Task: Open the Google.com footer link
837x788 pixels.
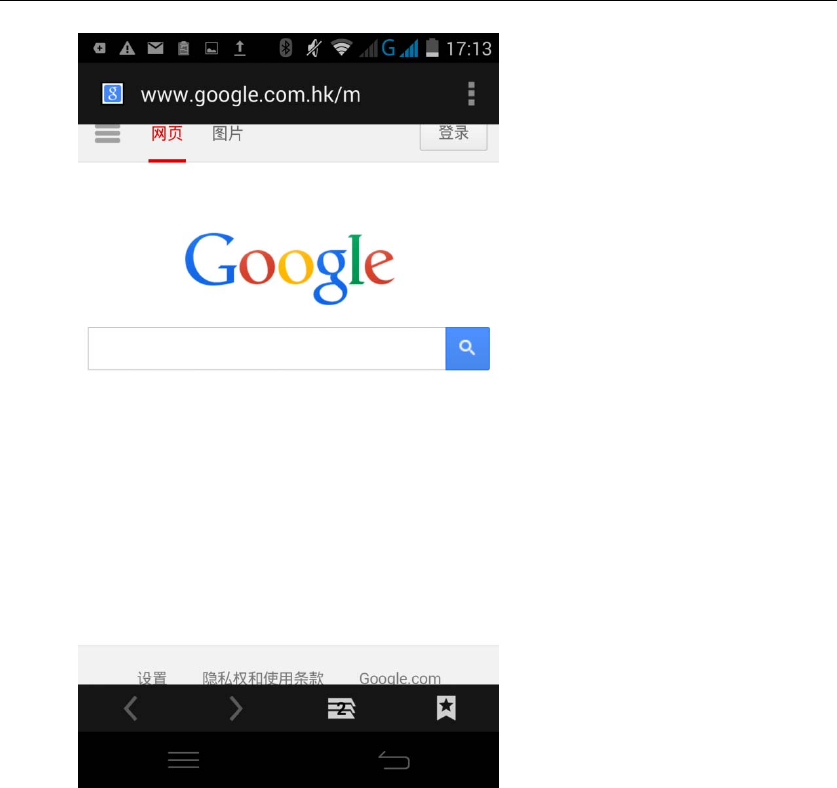Action: [400, 678]
